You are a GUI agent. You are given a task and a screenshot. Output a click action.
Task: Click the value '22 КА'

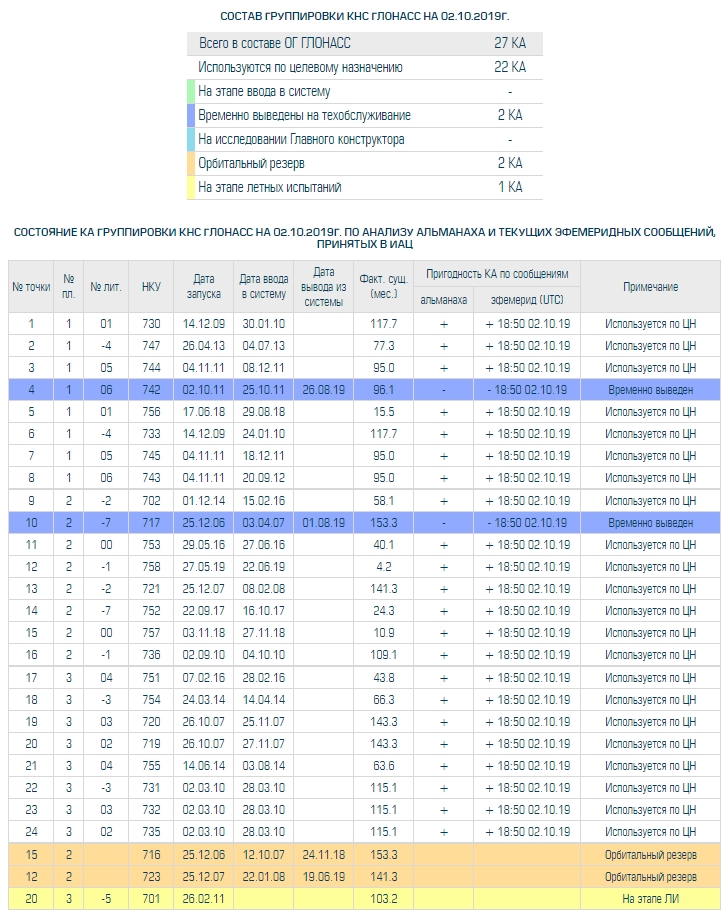click(510, 67)
